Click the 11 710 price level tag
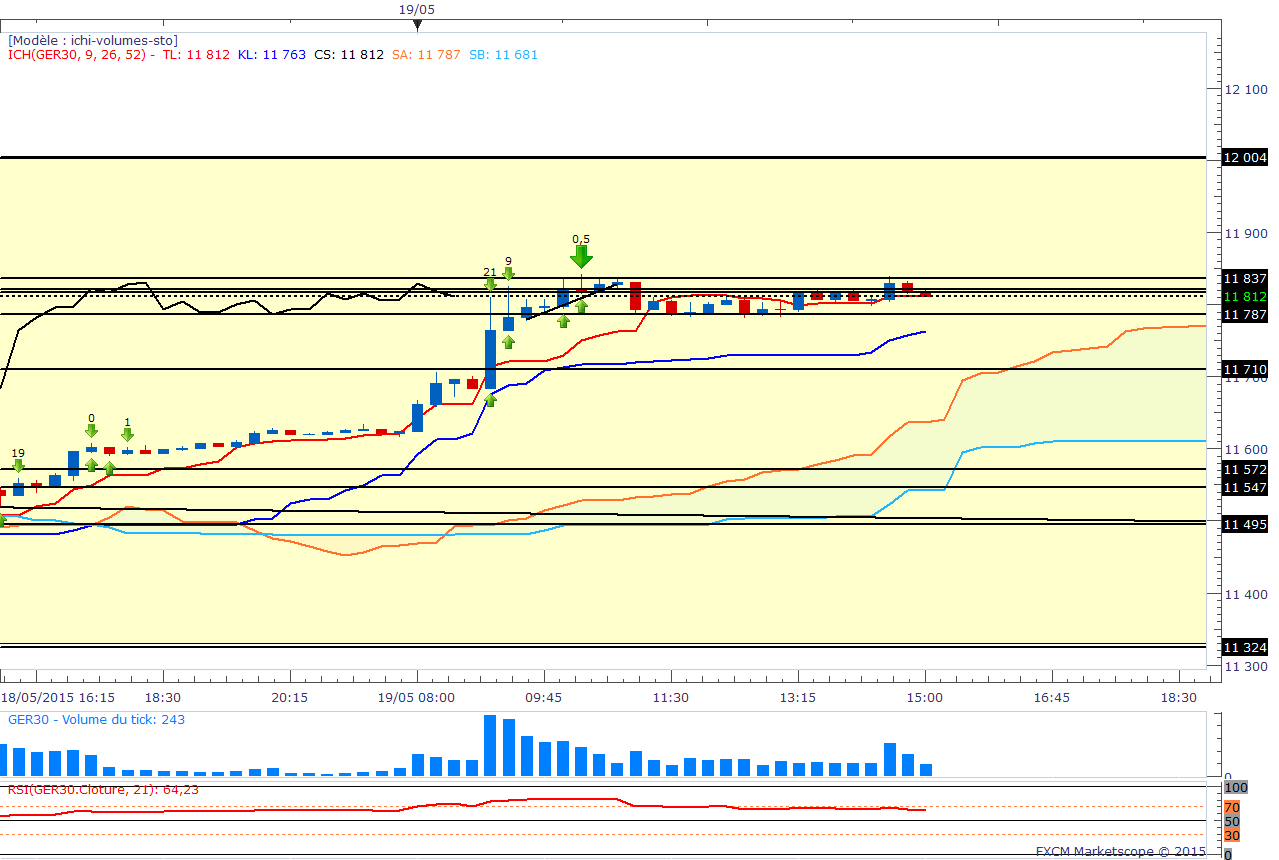This screenshot has height=860, width=1279. click(x=1245, y=370)
